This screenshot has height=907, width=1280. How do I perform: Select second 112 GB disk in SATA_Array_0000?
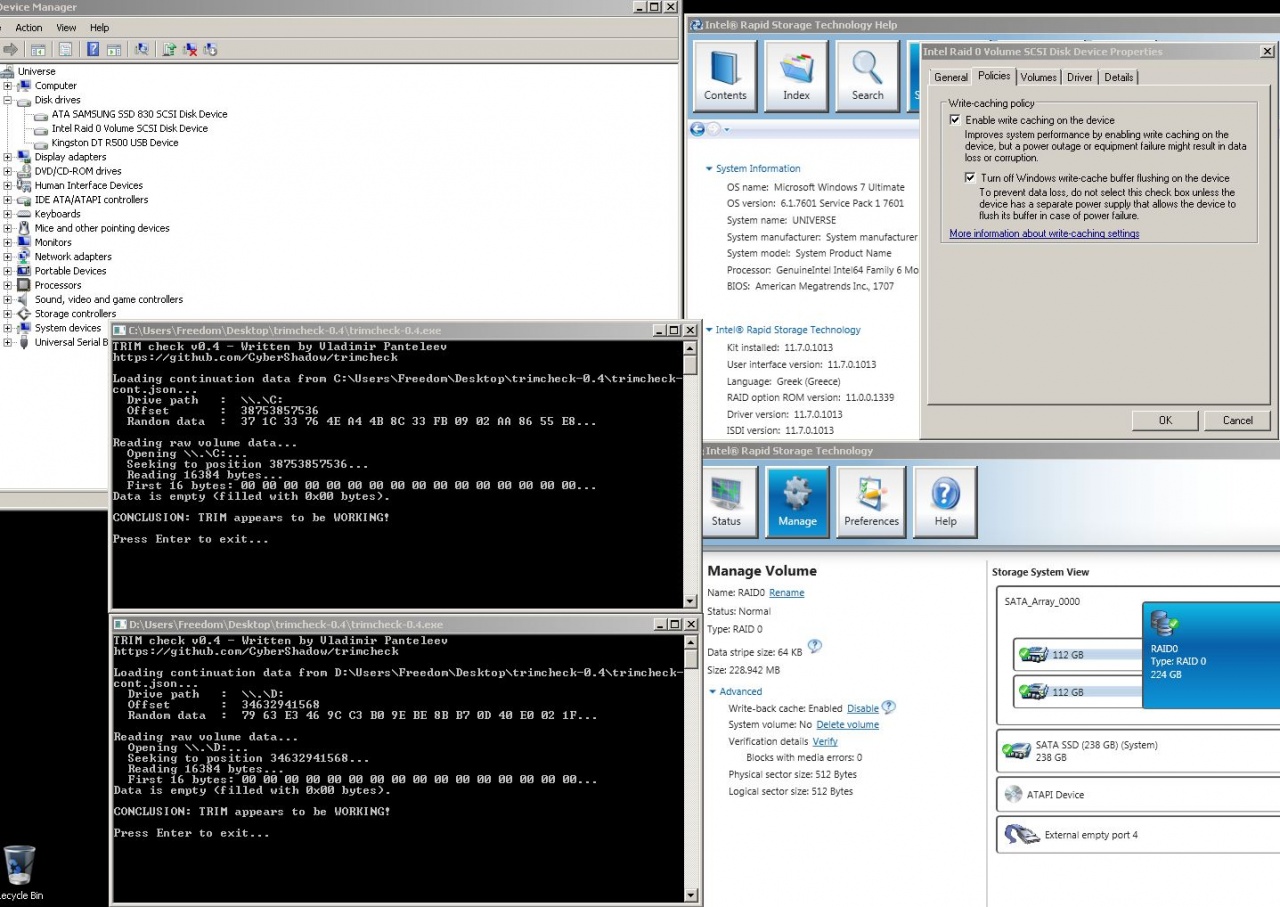[1079, 691]
